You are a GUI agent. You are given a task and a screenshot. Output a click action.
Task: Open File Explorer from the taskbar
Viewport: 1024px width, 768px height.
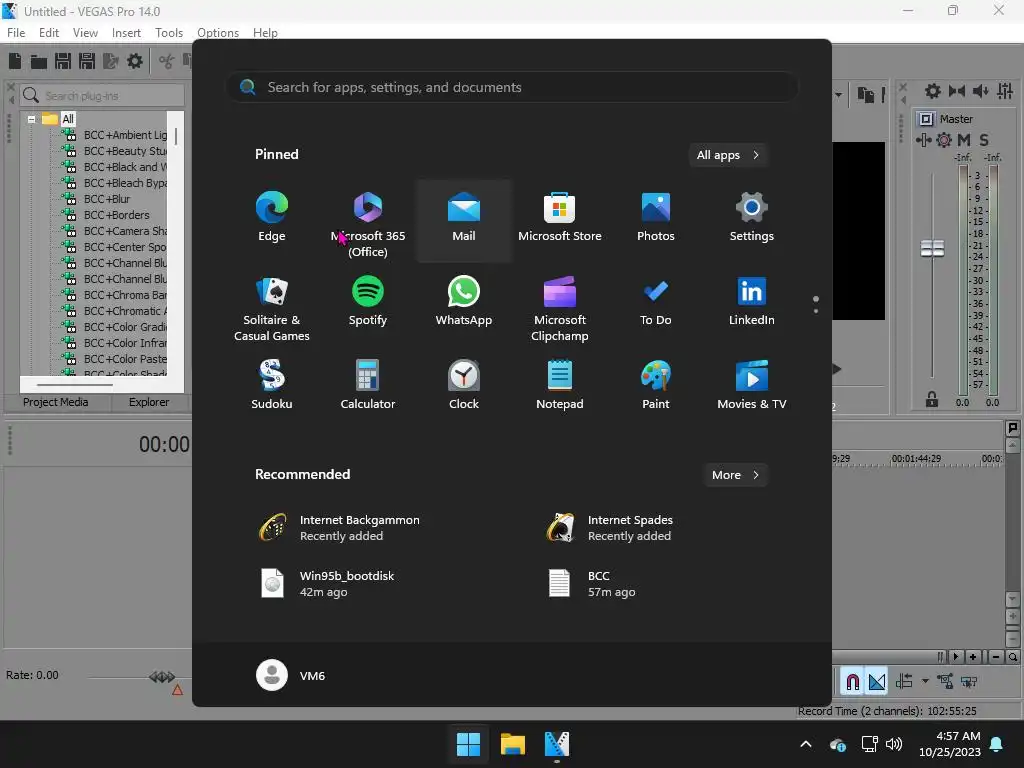click(x=513, y=744)
